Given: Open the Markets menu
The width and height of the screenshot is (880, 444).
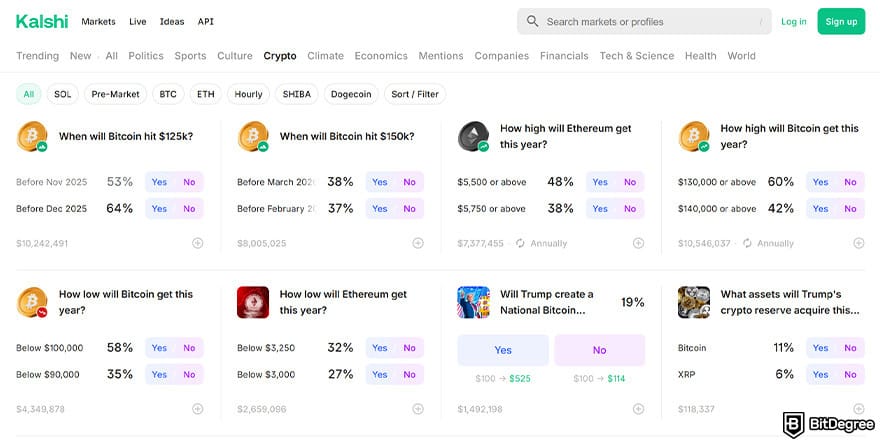Looking at the screenshot, I should (x=98, y=21).
